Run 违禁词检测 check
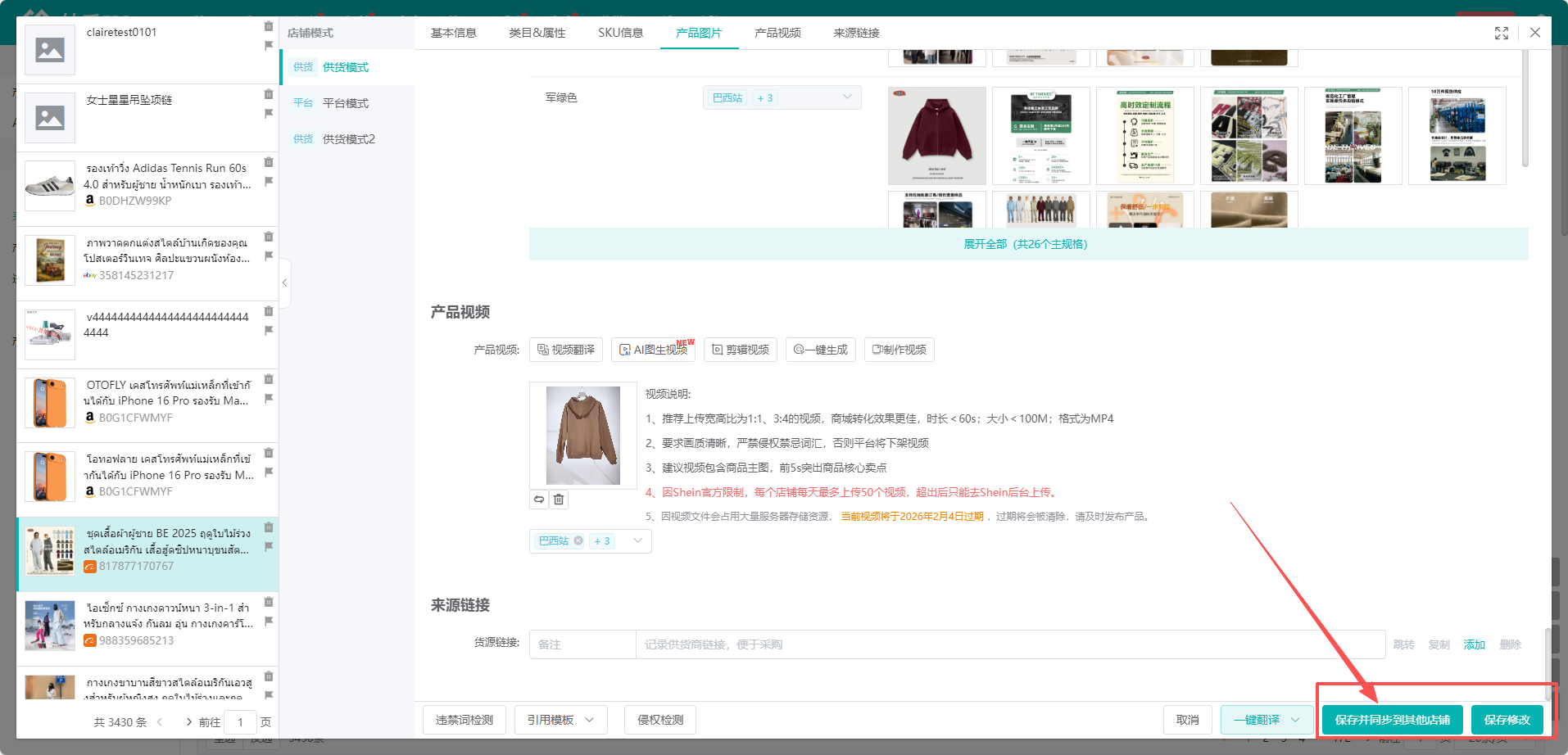1568x755 pixels. pyautogui.click(x=465, y=720)
